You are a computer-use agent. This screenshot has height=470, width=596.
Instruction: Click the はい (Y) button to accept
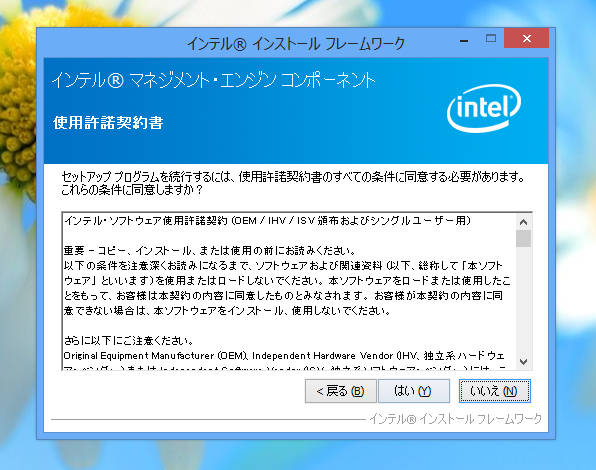coord(414,391)
